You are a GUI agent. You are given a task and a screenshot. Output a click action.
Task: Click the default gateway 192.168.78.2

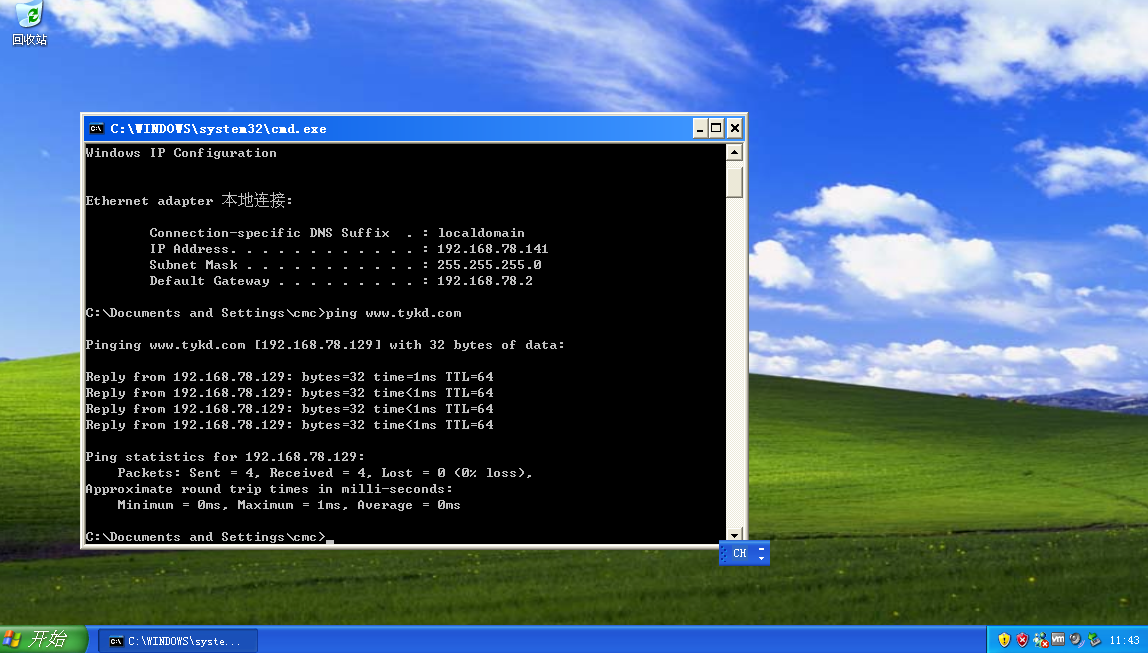click(x=485, y=281)
